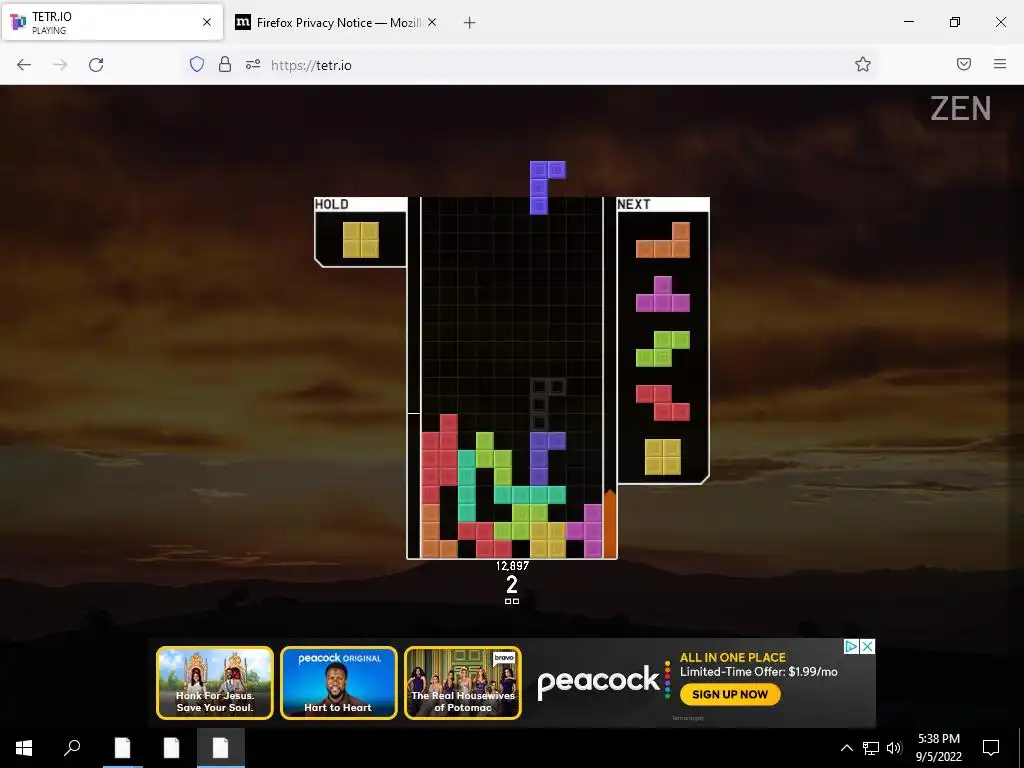
Task: Click the HOLD panel label
Action: click(x=332, y=204)
